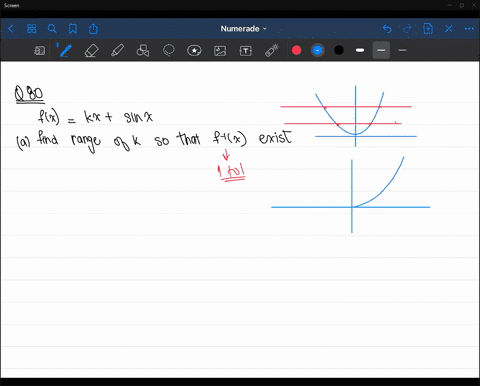Select the Laser pointer tool

coord(272,51)
